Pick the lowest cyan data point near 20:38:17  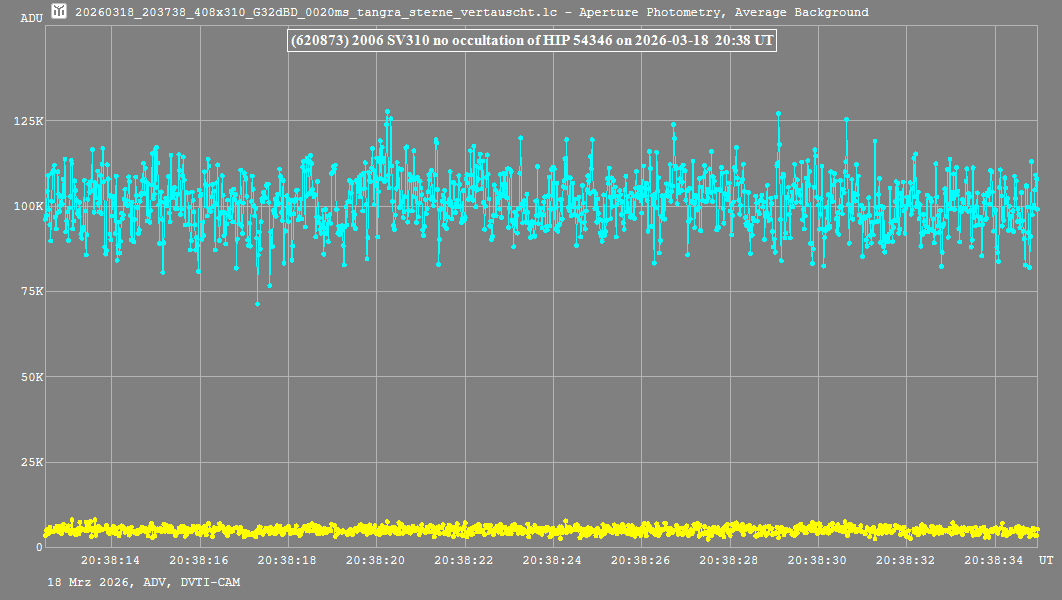pos(257,303)
